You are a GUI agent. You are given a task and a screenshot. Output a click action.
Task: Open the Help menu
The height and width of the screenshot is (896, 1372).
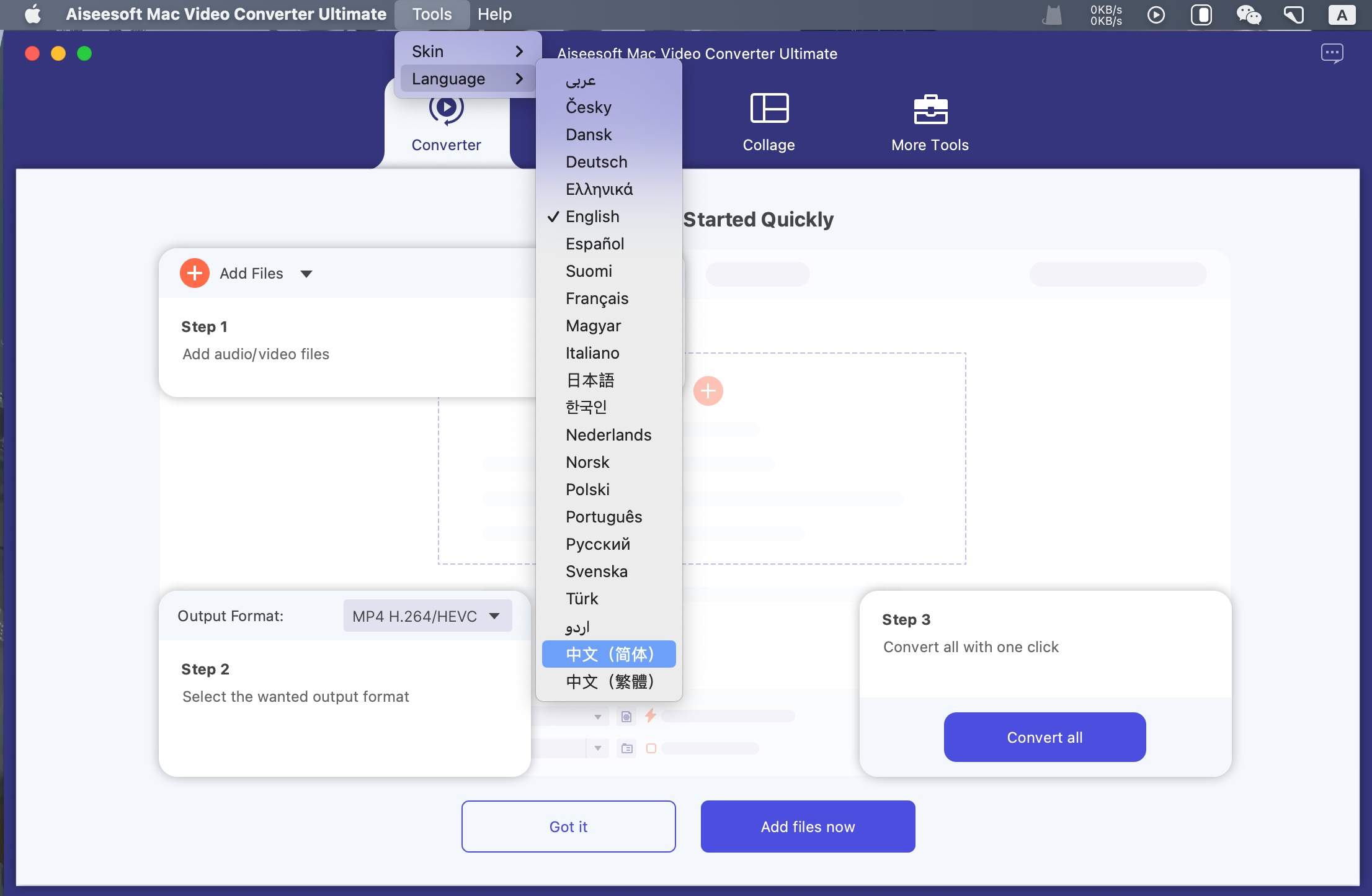[x=494, y=14]
